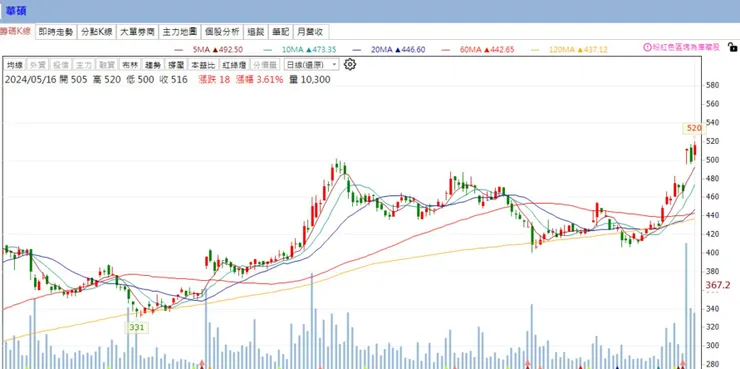Screen dimensions: 740x369
Task: Click the 收 516 close price readout
Action: 174,80
